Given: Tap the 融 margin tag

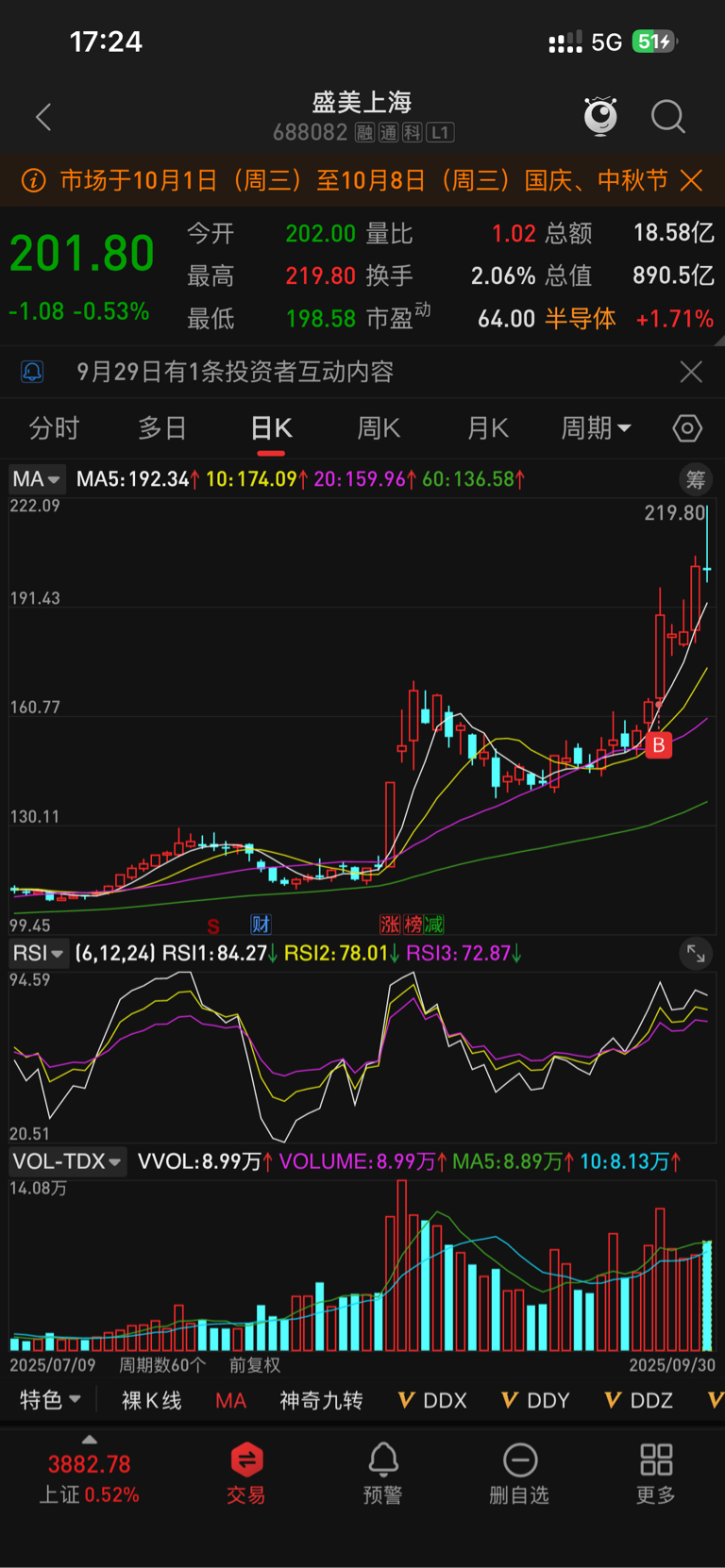Looking at the screenshot, I should (x=364, y=133).
